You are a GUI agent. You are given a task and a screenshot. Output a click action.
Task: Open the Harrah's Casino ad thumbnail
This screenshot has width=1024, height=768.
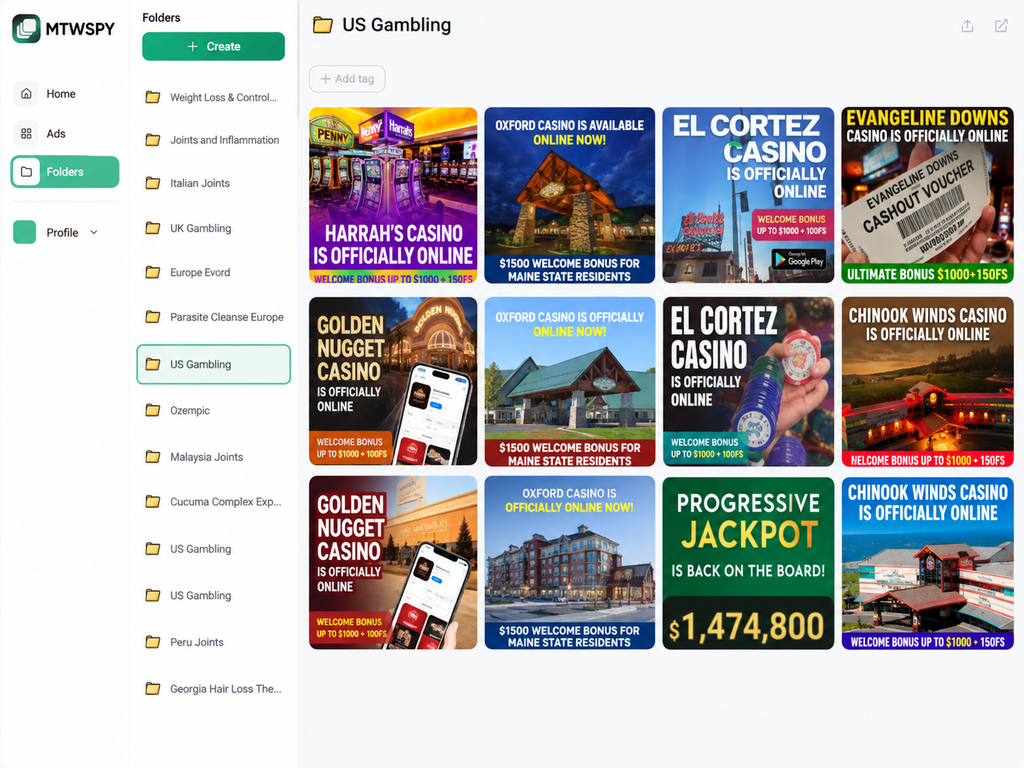point(393,195)
